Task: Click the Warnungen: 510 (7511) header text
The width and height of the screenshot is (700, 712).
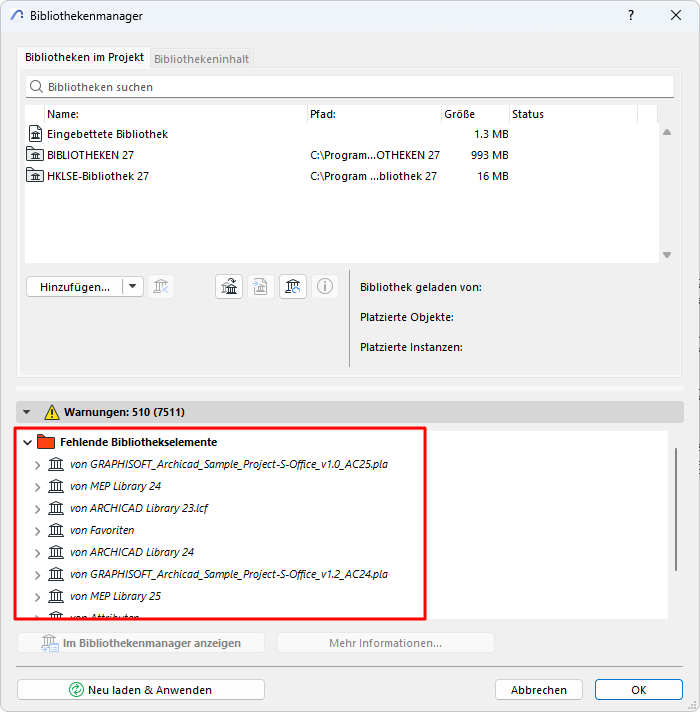Action: pyautogui.click(x=124, y=412)
